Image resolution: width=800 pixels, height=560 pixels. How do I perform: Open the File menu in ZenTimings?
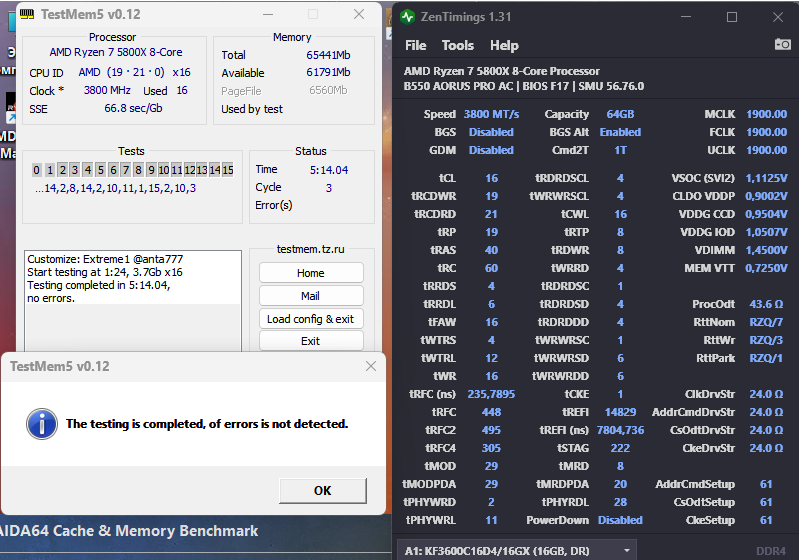coord(416,45)
